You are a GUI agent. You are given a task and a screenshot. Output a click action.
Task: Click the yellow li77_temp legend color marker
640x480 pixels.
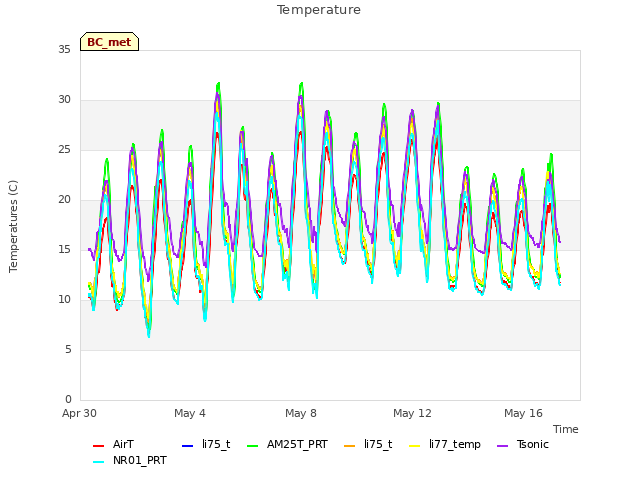coord(415,446)
